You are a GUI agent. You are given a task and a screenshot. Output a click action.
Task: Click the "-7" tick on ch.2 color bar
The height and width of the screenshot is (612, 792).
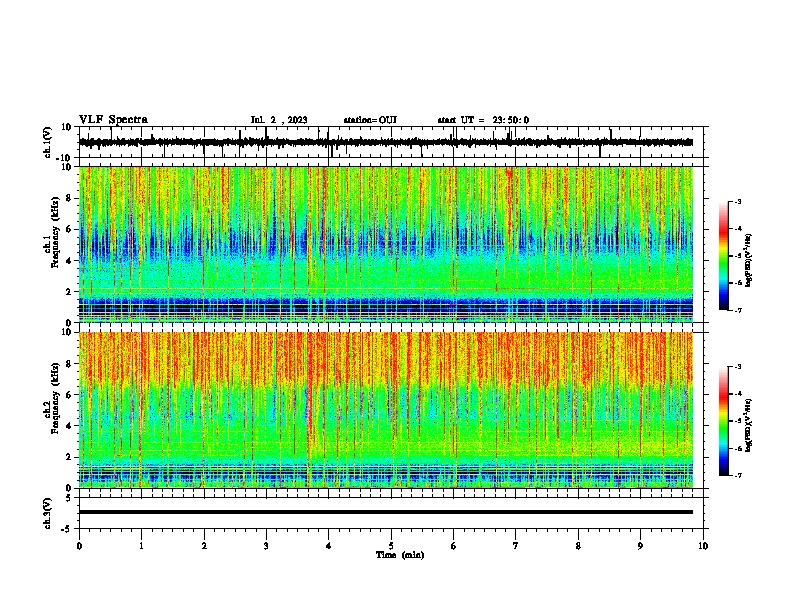click(x=738, y=475)
